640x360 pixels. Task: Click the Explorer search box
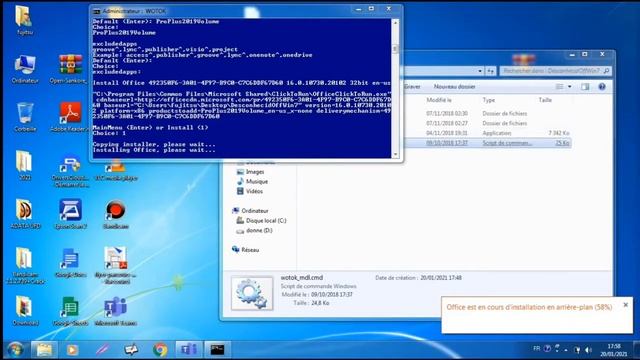coord(555,71)
